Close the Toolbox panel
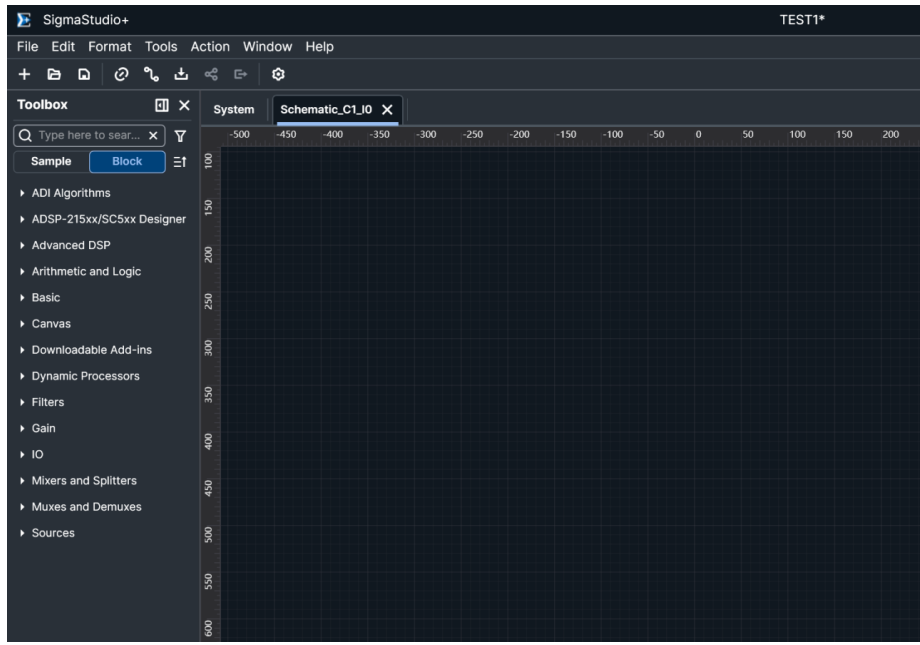 (x=184, y=105)
